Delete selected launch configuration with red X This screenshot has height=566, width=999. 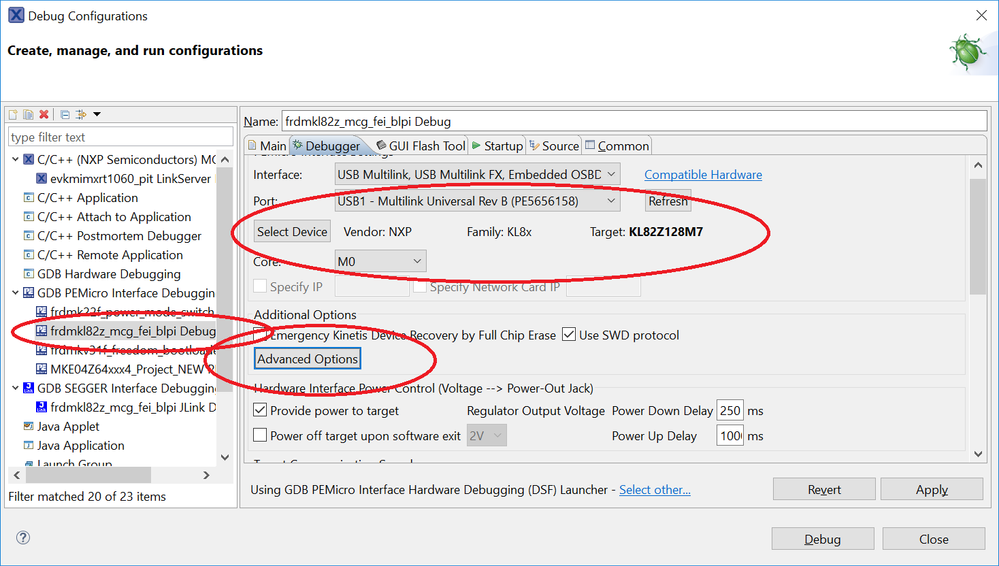(43, 115)
